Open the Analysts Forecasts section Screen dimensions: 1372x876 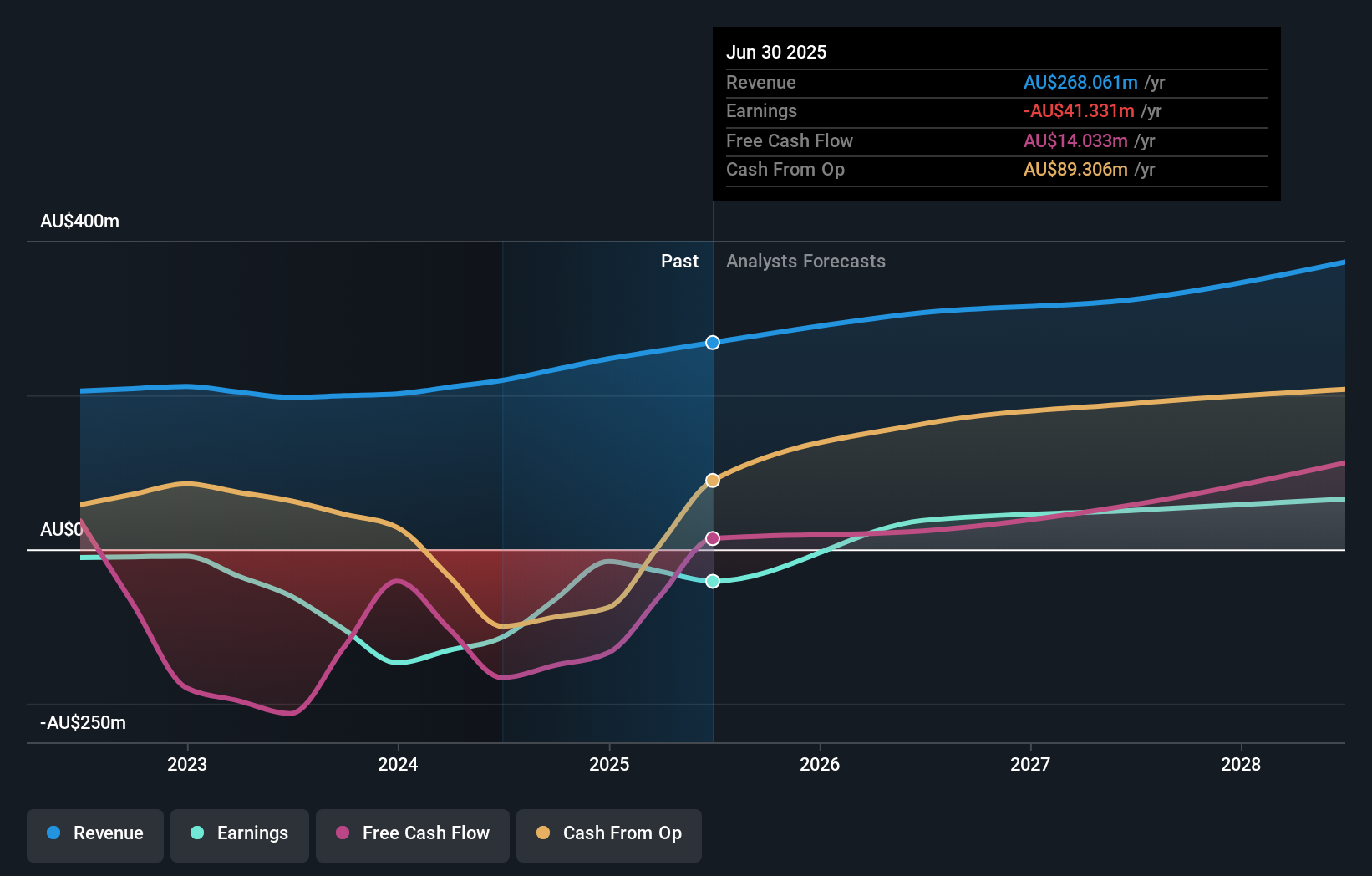click(x=805, y=262)
